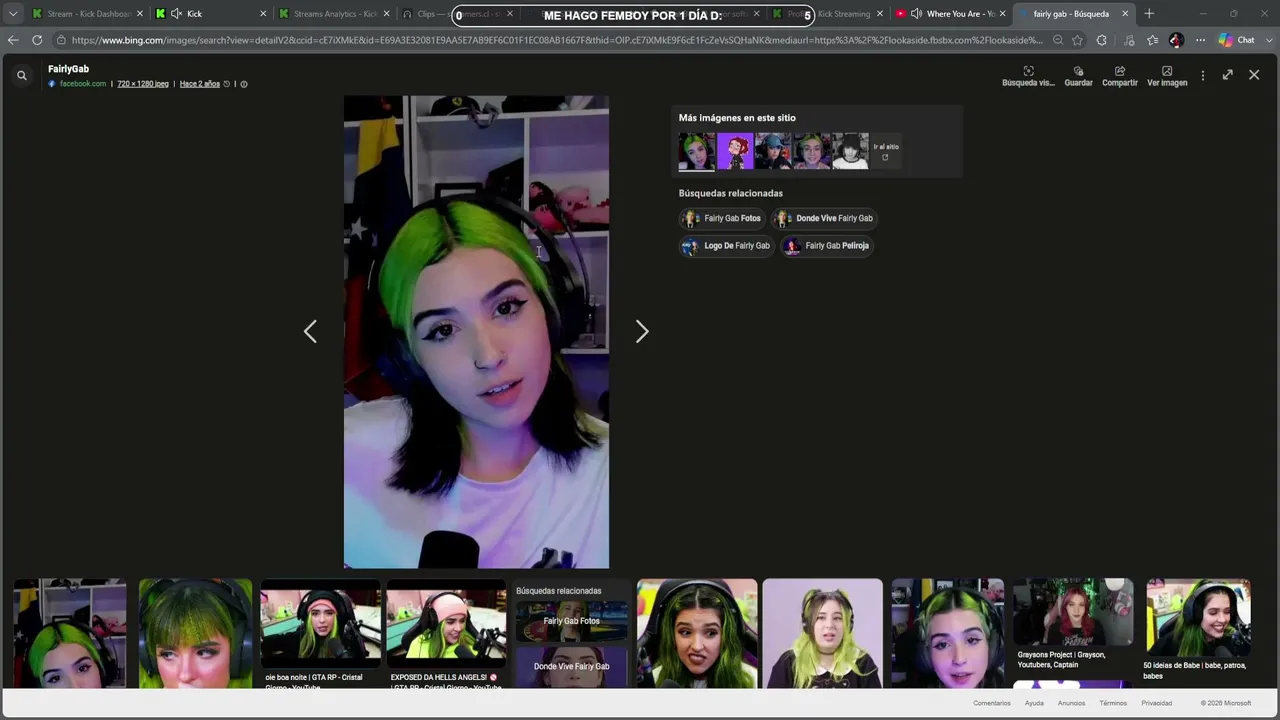The width and height of the screenshot is (1280, 720).
Task: Open the Ir al sitio link
Action: [886, 151]
